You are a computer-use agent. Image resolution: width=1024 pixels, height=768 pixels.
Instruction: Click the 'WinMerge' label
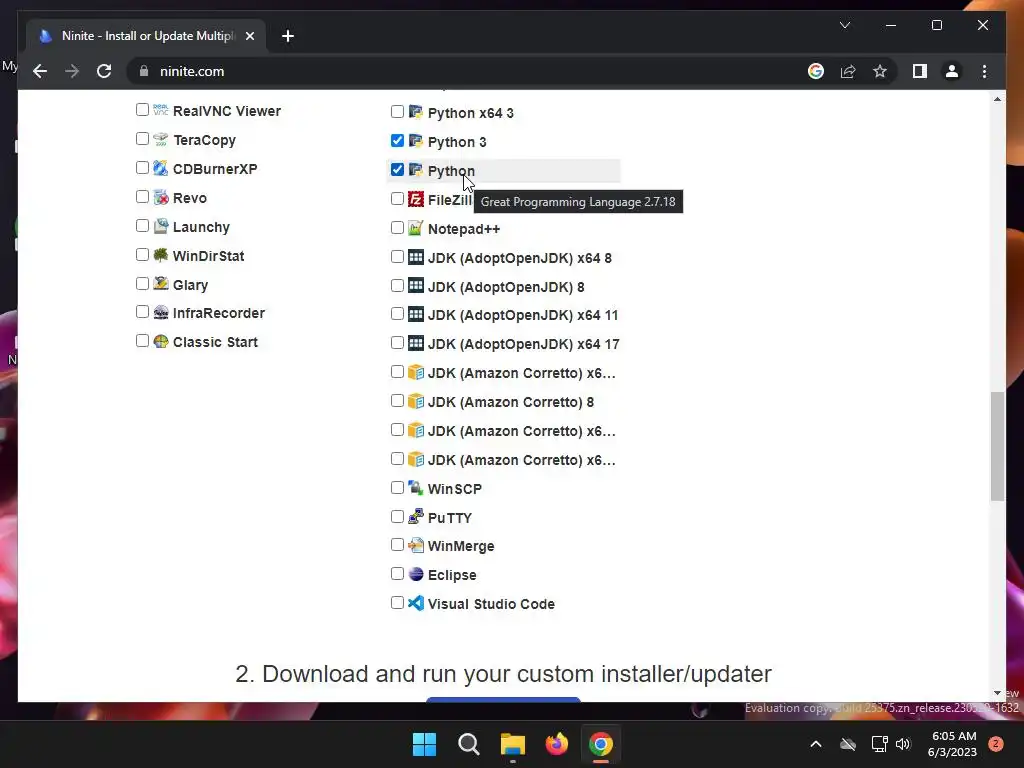(x=461, y=546)
